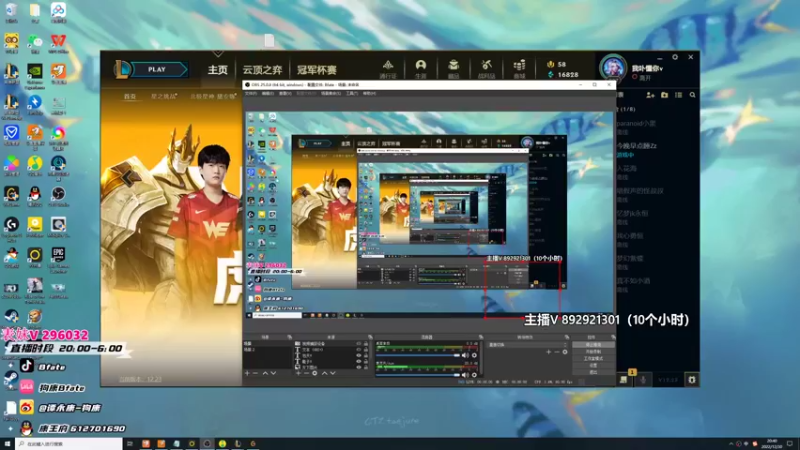Click the add friend icon in social panel
This screenshot has width=800, height=450.
pos(651,95)
